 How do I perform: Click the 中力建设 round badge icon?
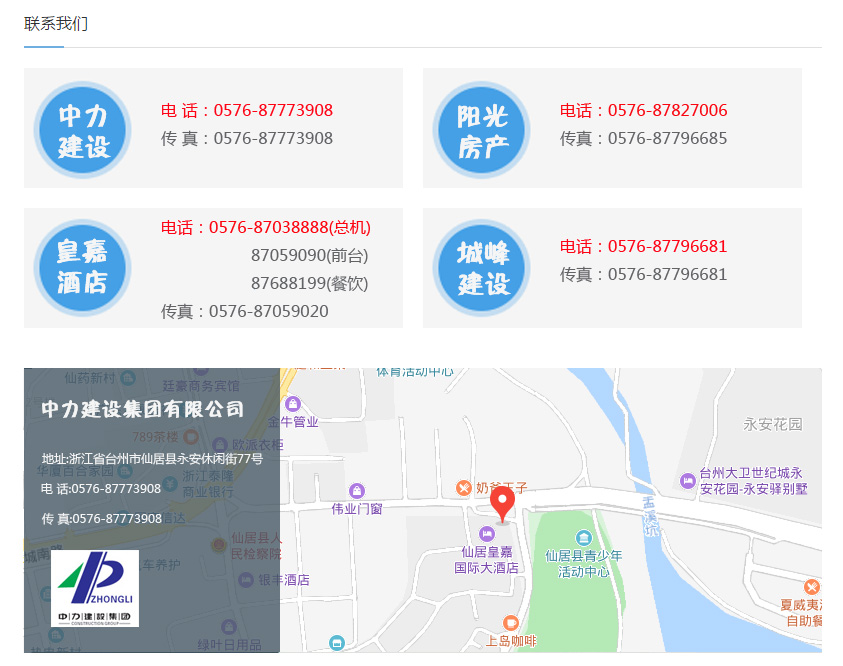click(x=82, y=129)
